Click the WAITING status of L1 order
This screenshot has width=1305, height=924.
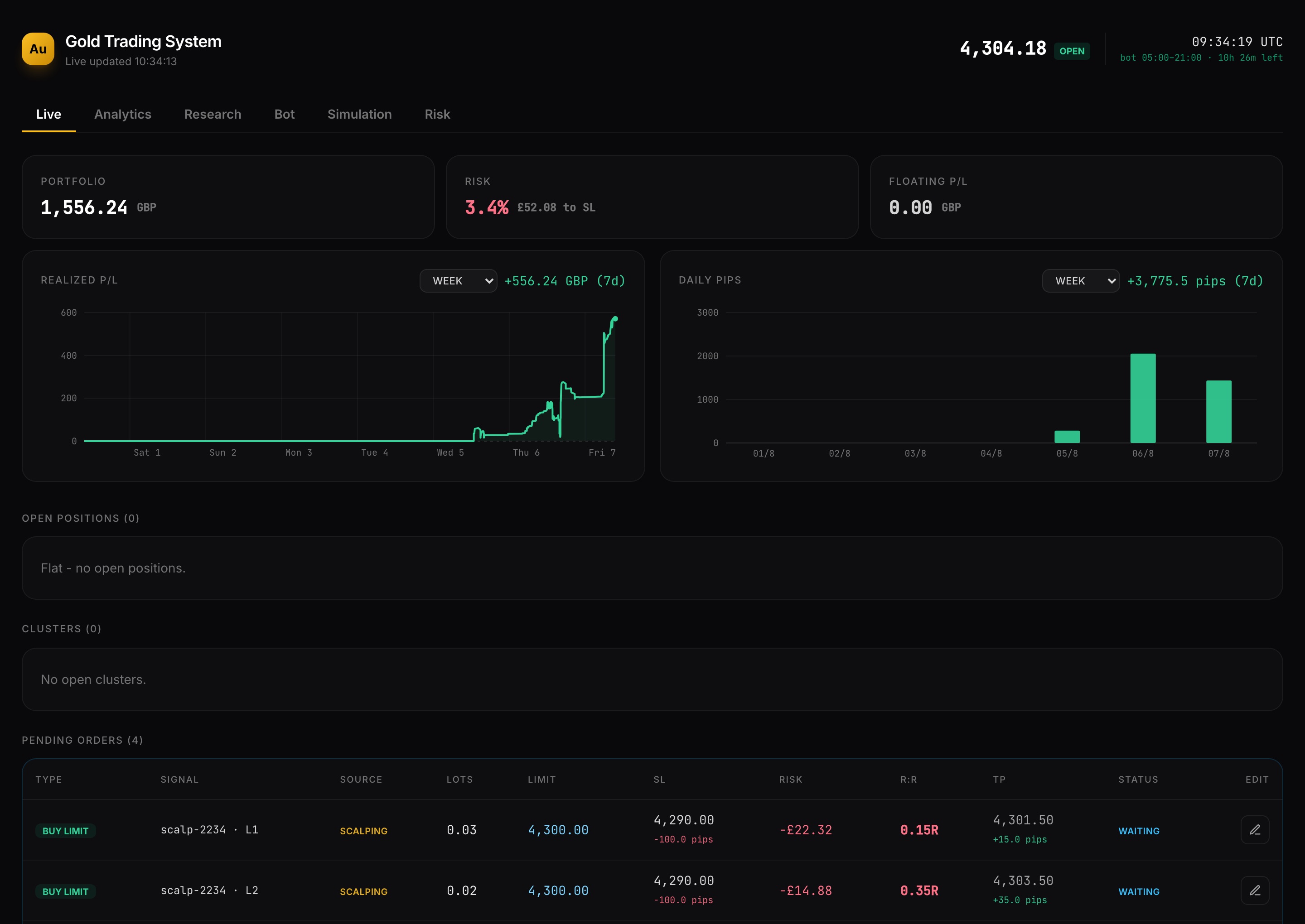tap(1139, 831)
